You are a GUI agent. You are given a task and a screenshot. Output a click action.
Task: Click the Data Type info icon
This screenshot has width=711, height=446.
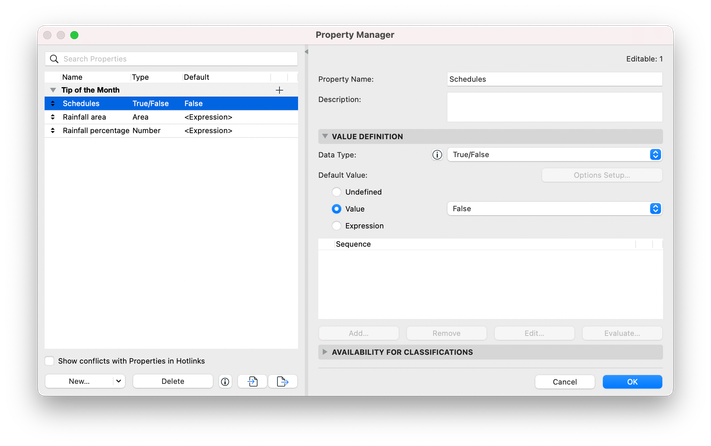[437, 155]
